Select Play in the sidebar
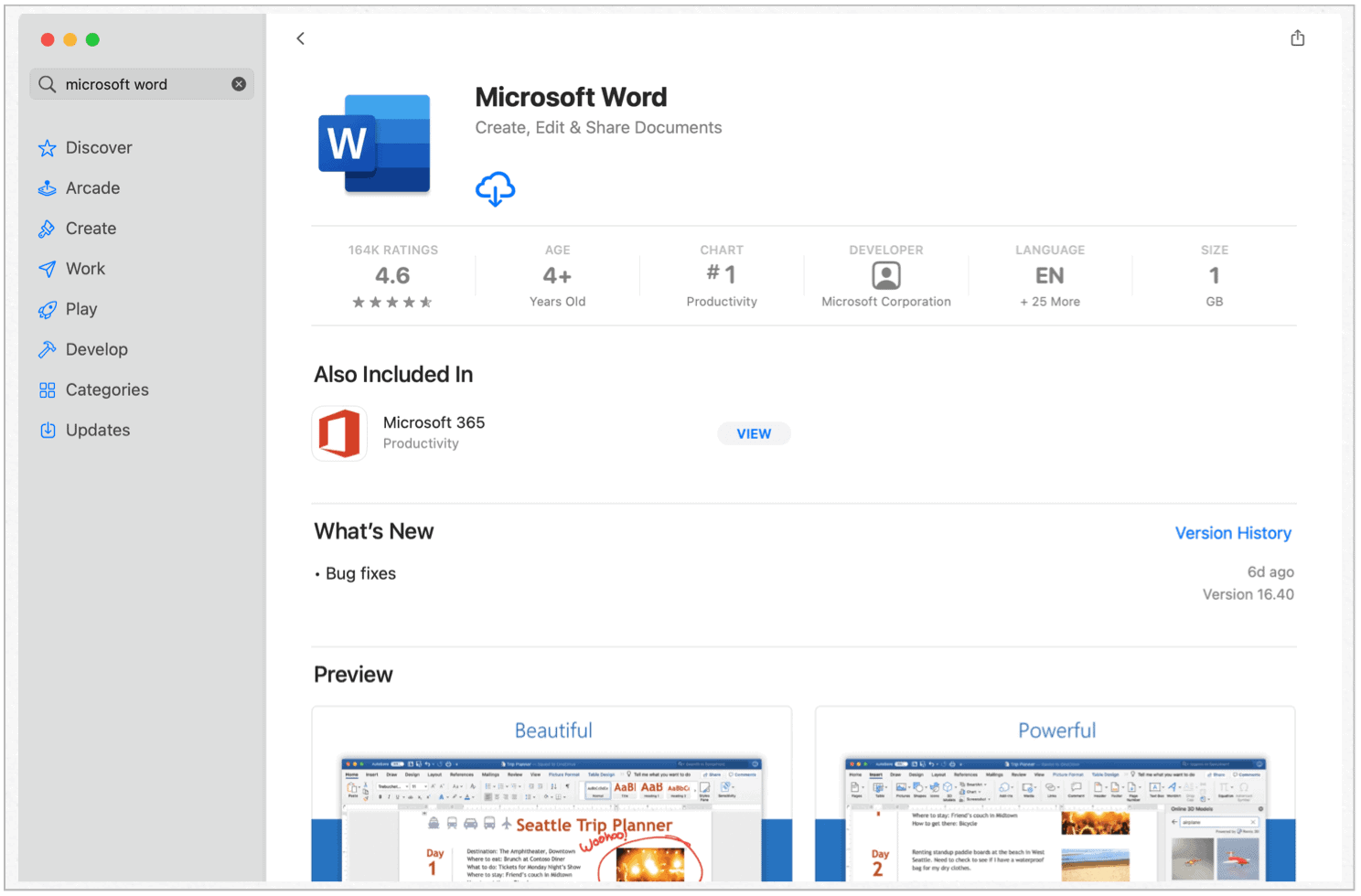The image size is (1361, 896). [80, 309]
